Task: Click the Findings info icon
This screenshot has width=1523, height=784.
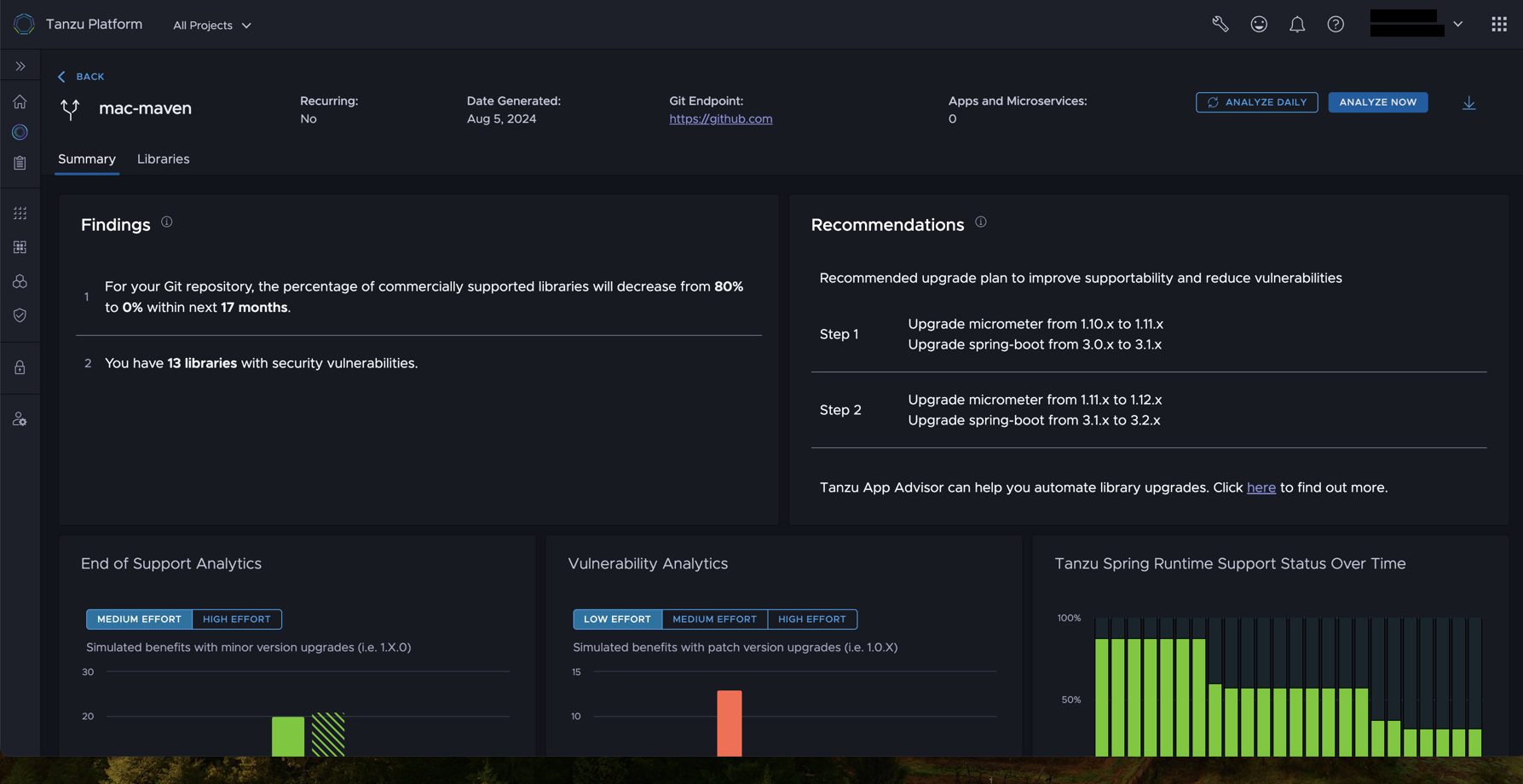Action: pyautogui.click(x=167, y=222)
